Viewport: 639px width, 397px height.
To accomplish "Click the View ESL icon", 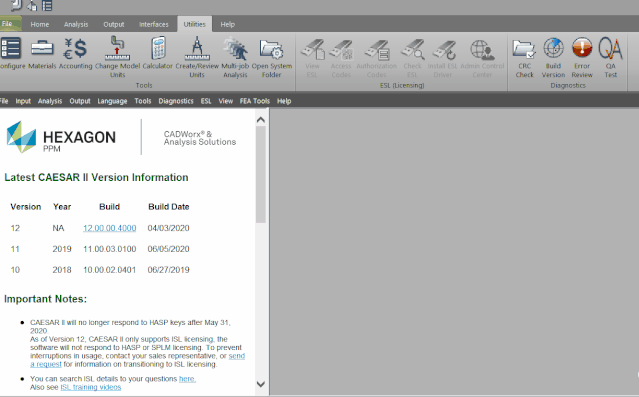I will tap(312, 58).
